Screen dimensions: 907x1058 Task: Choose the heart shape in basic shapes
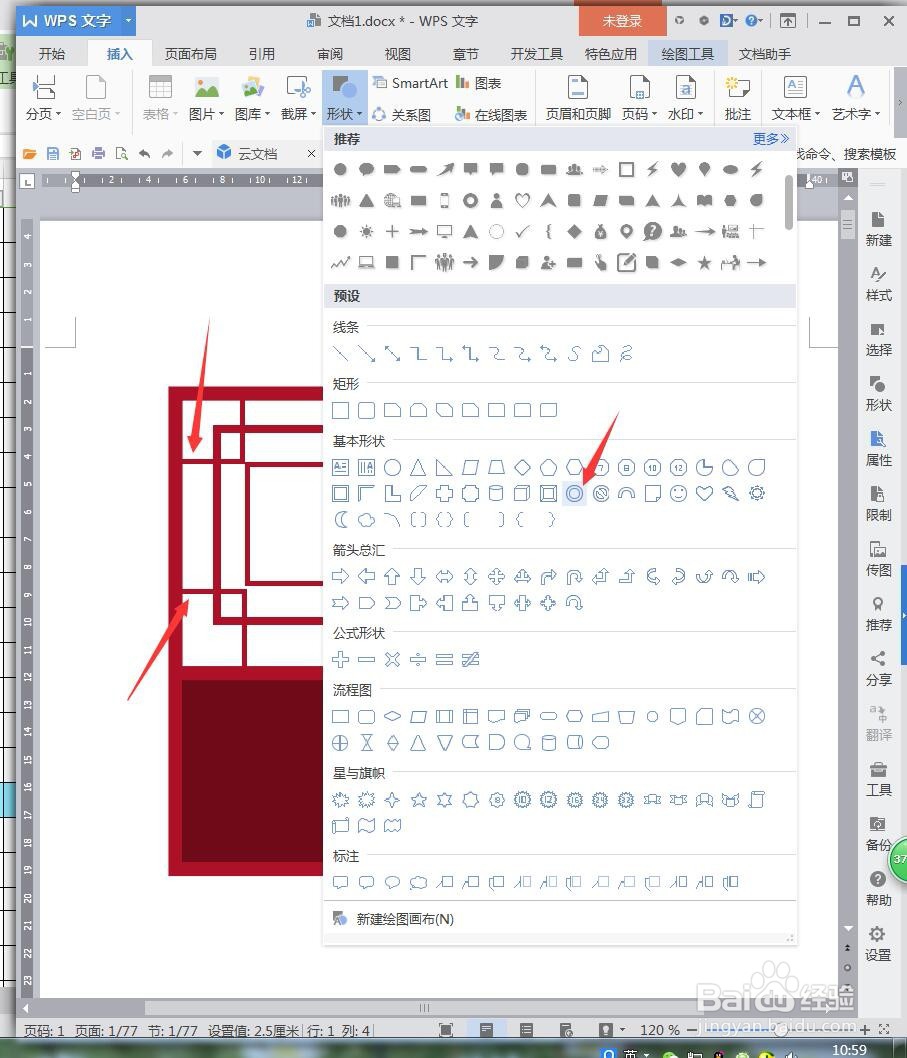705,493
